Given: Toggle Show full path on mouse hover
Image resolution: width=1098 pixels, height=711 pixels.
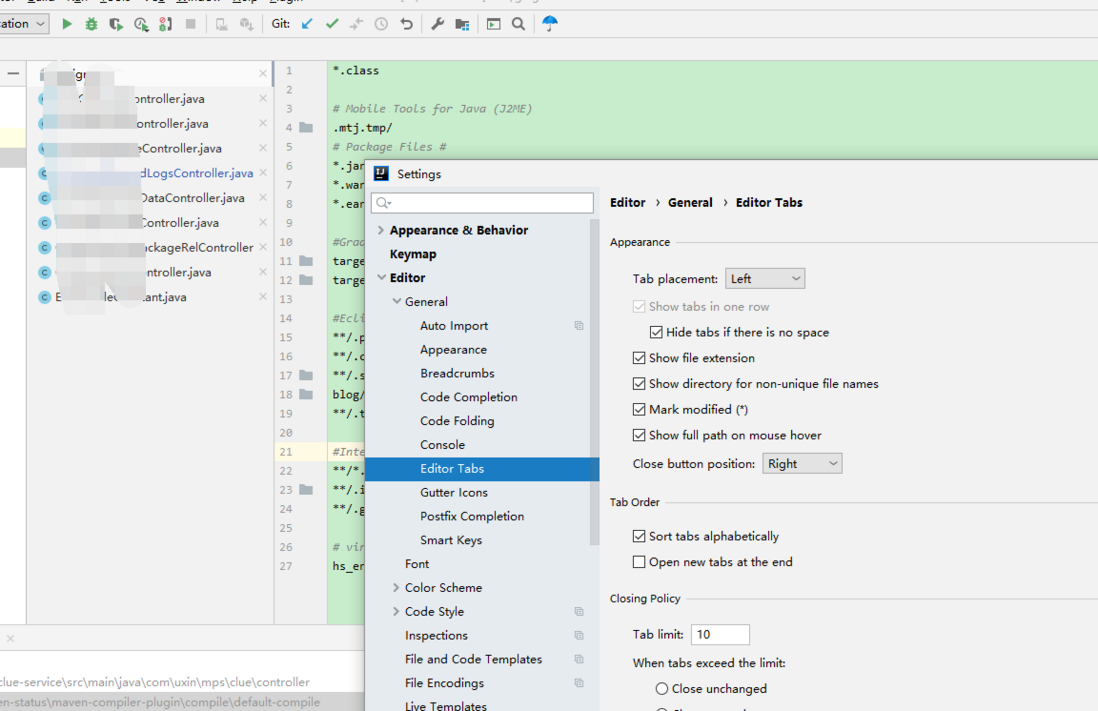Looking at the screenshot, I should (x=639, y=435).
